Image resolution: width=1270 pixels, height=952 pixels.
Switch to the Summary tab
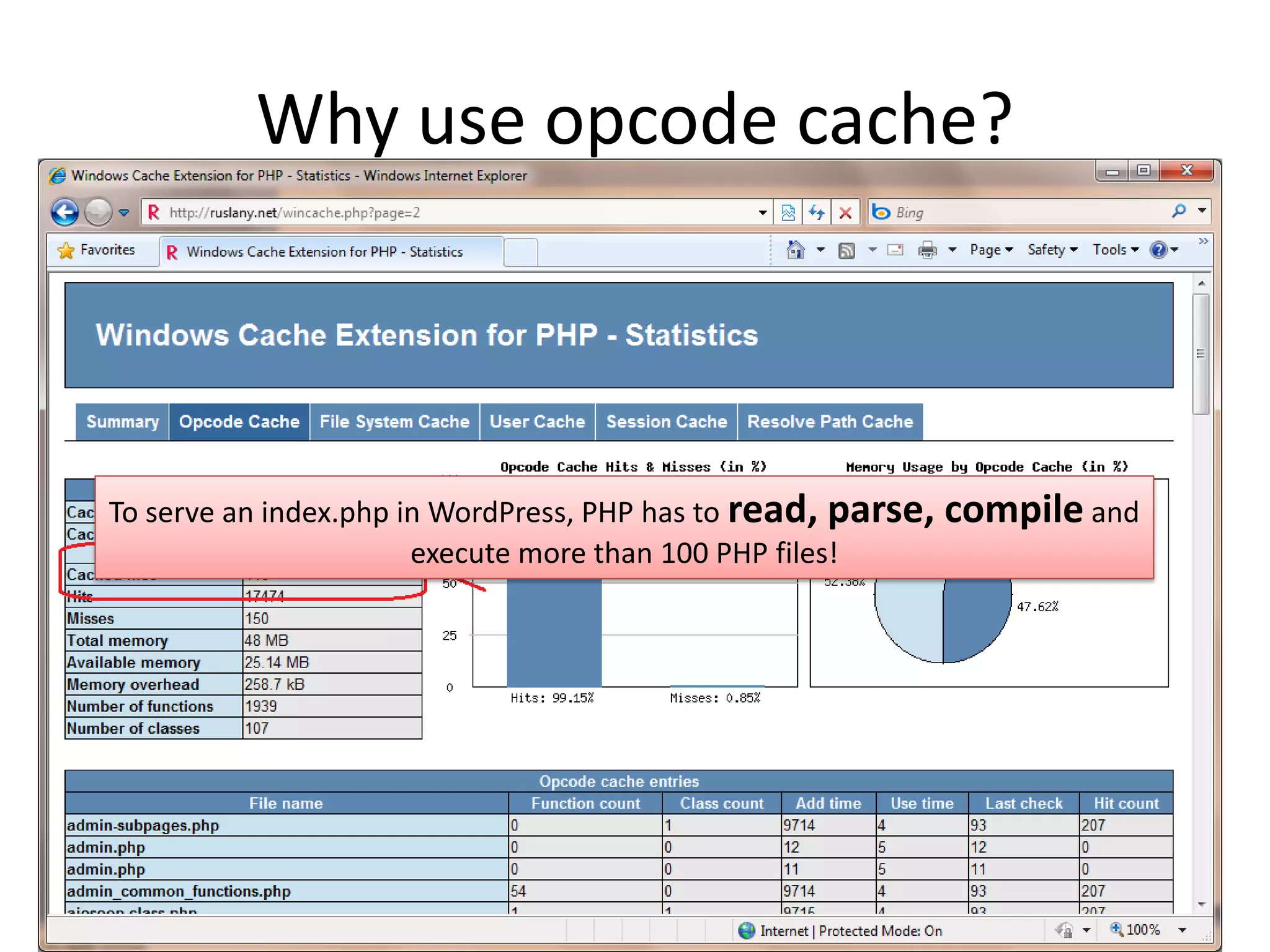123,422
